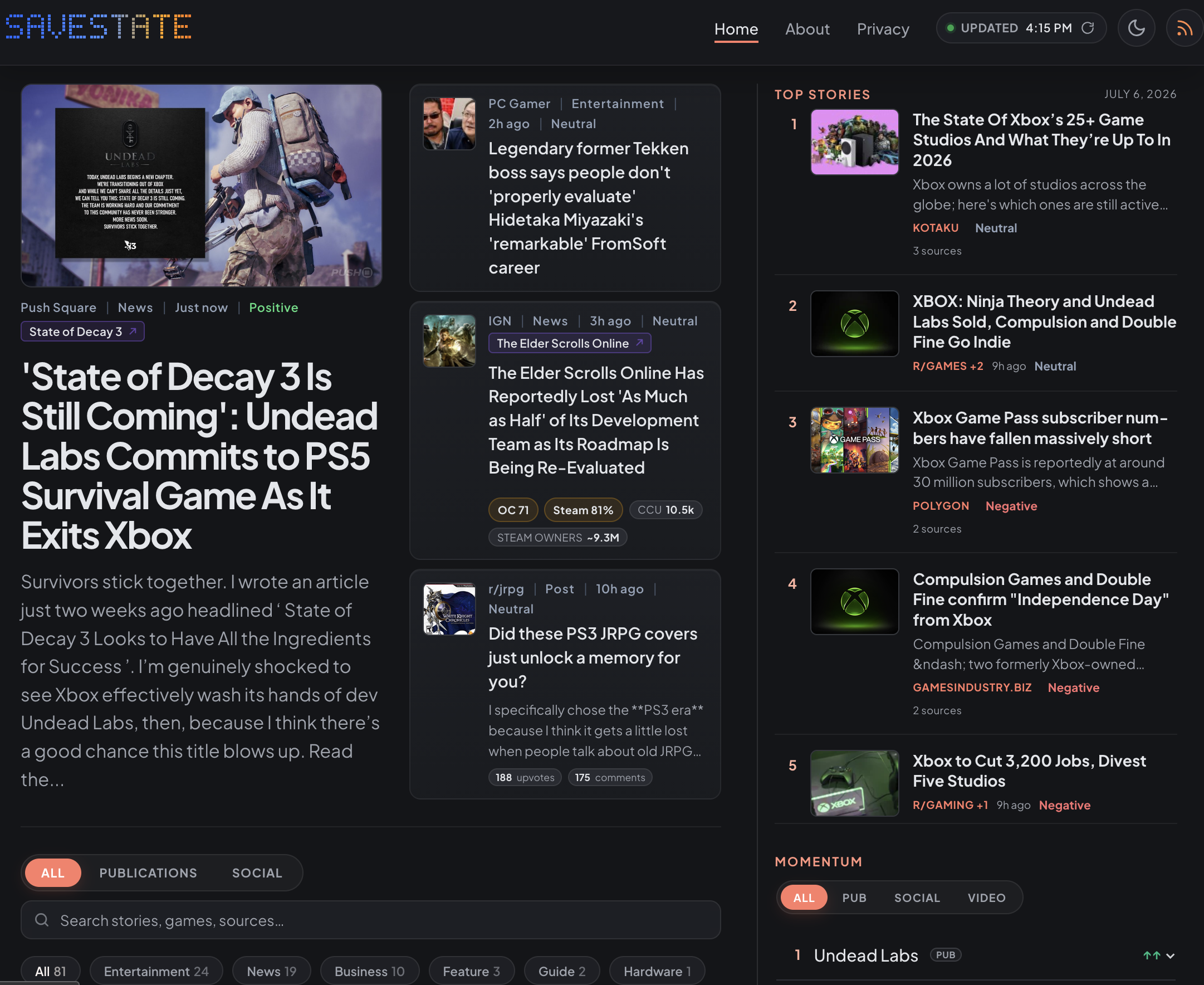Open the Tekken boss article thumbnail
The image size is (1204, 985).
click(449, 124)
